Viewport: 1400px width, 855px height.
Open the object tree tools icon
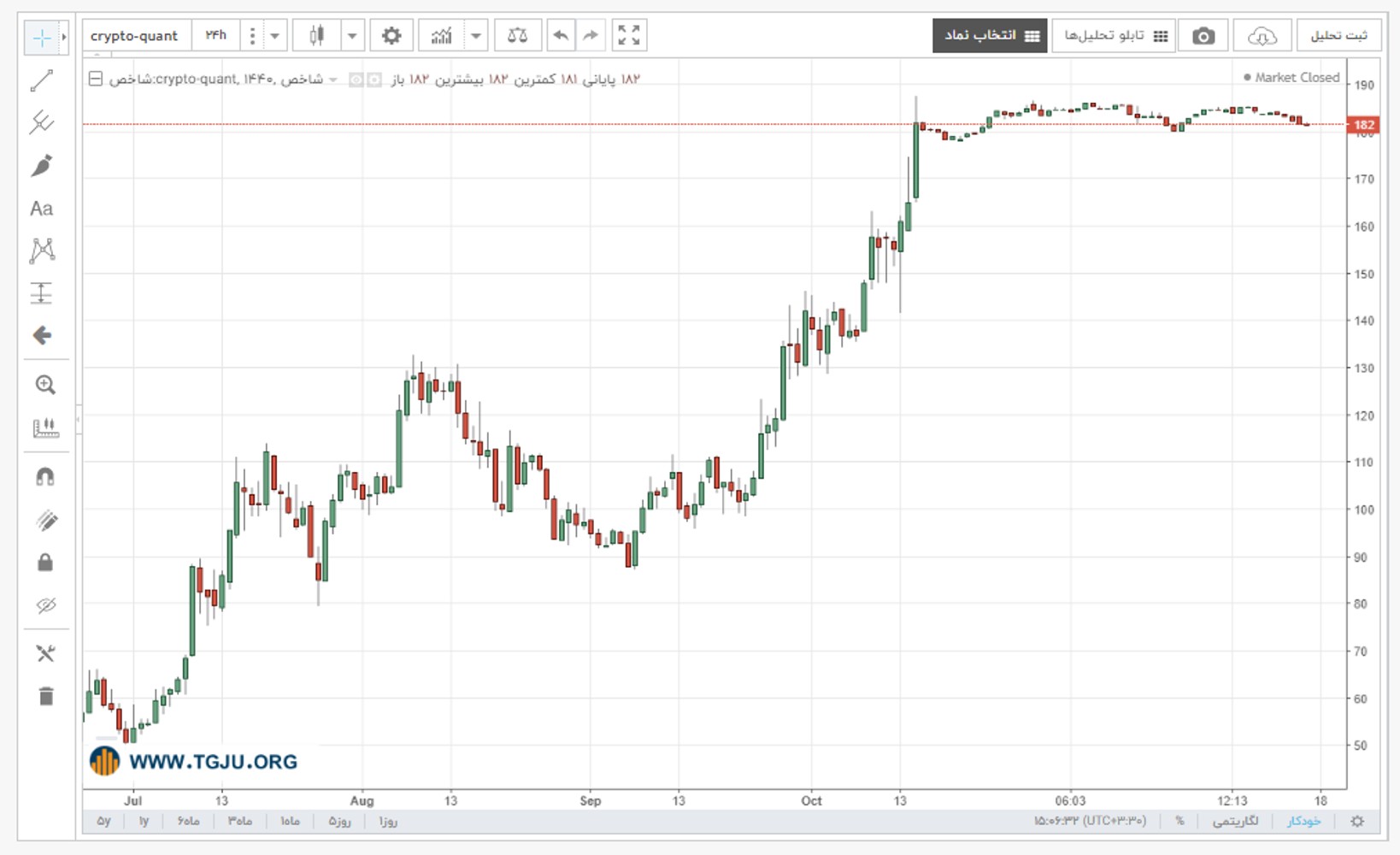45,654
